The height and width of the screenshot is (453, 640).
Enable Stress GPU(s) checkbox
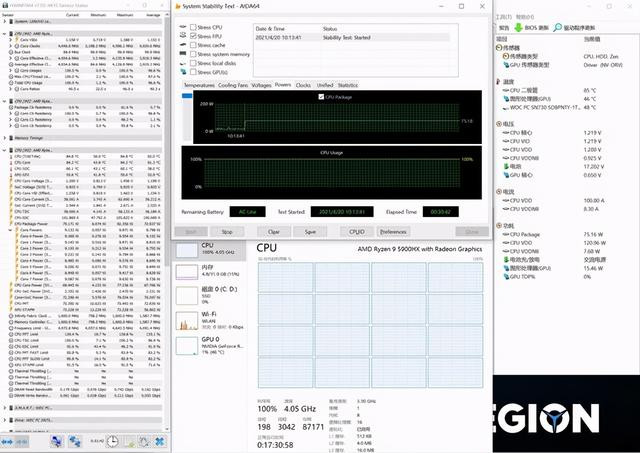193,72
